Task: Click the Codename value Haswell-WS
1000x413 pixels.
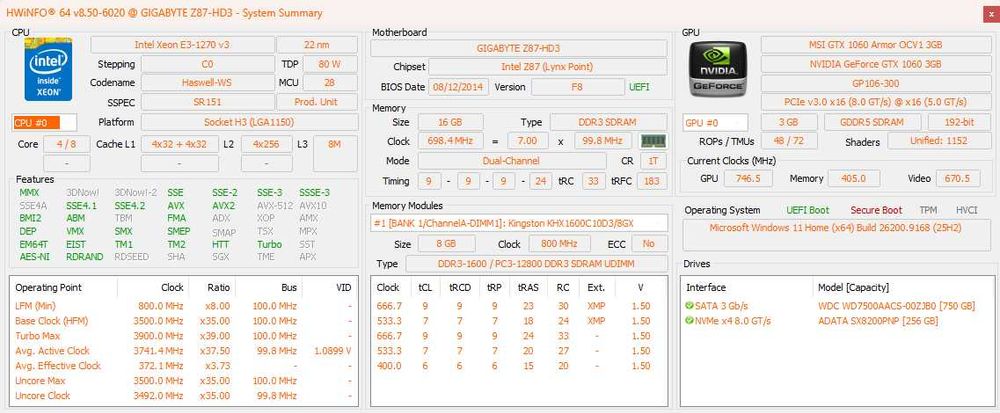Action: tap(207, 83)
